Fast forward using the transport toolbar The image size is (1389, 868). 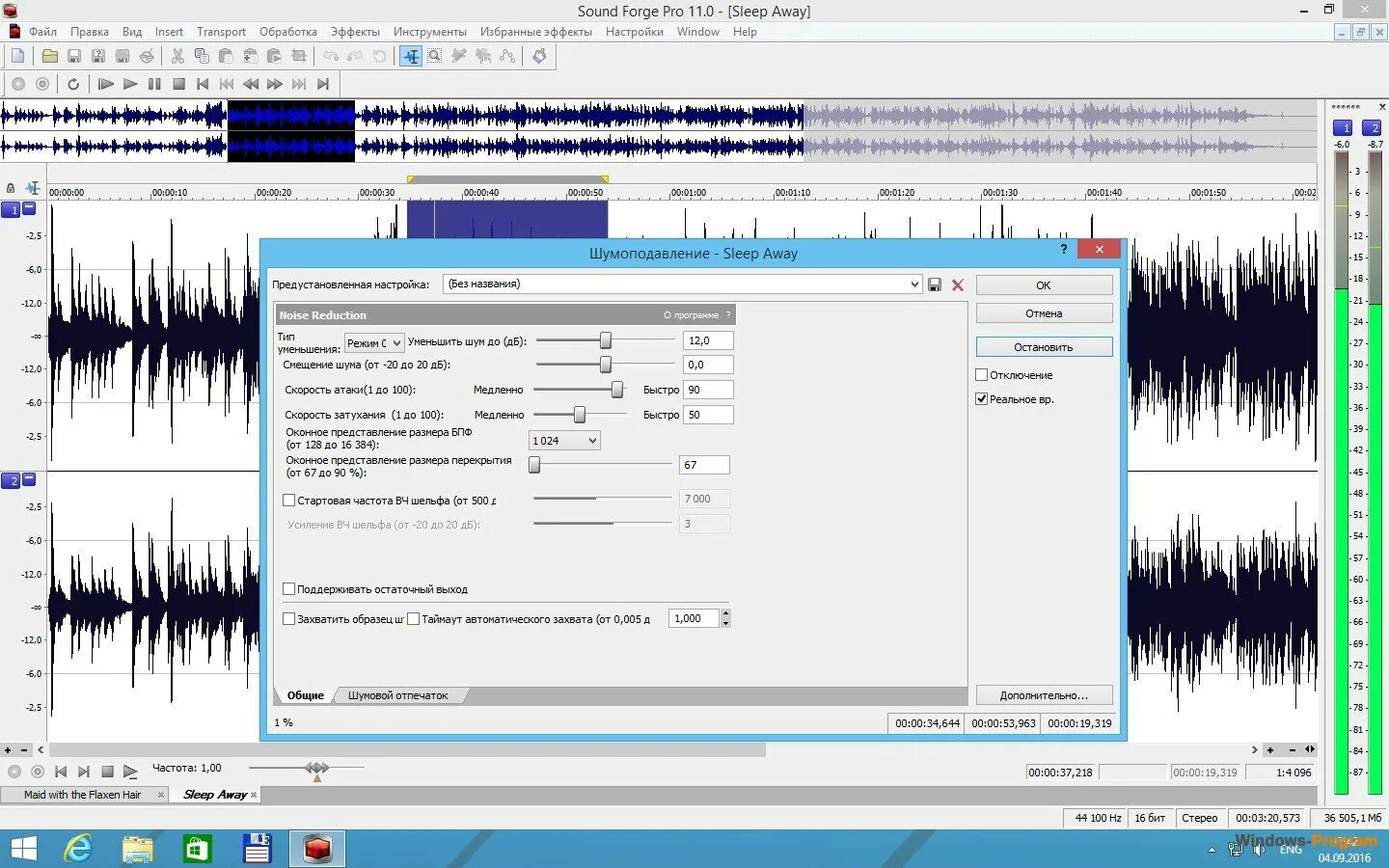click(x=275, y=84)
